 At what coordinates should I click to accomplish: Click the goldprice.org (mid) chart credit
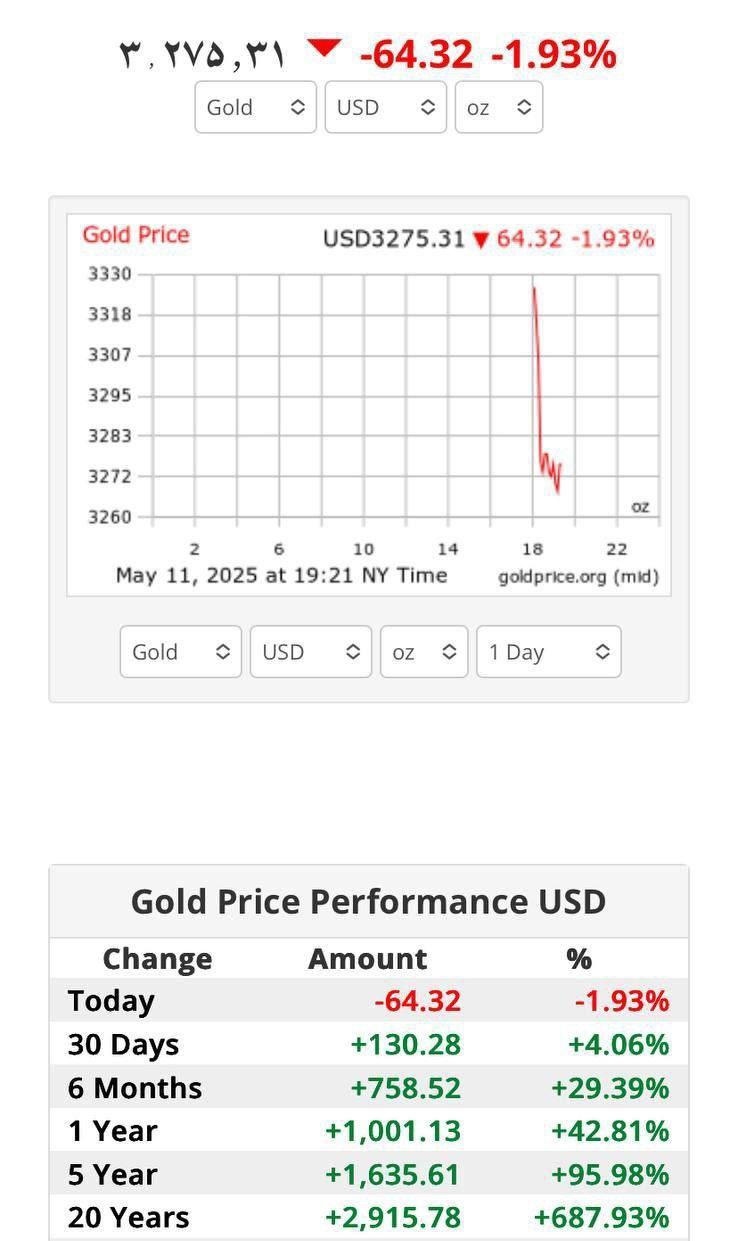tap(578, 577)
